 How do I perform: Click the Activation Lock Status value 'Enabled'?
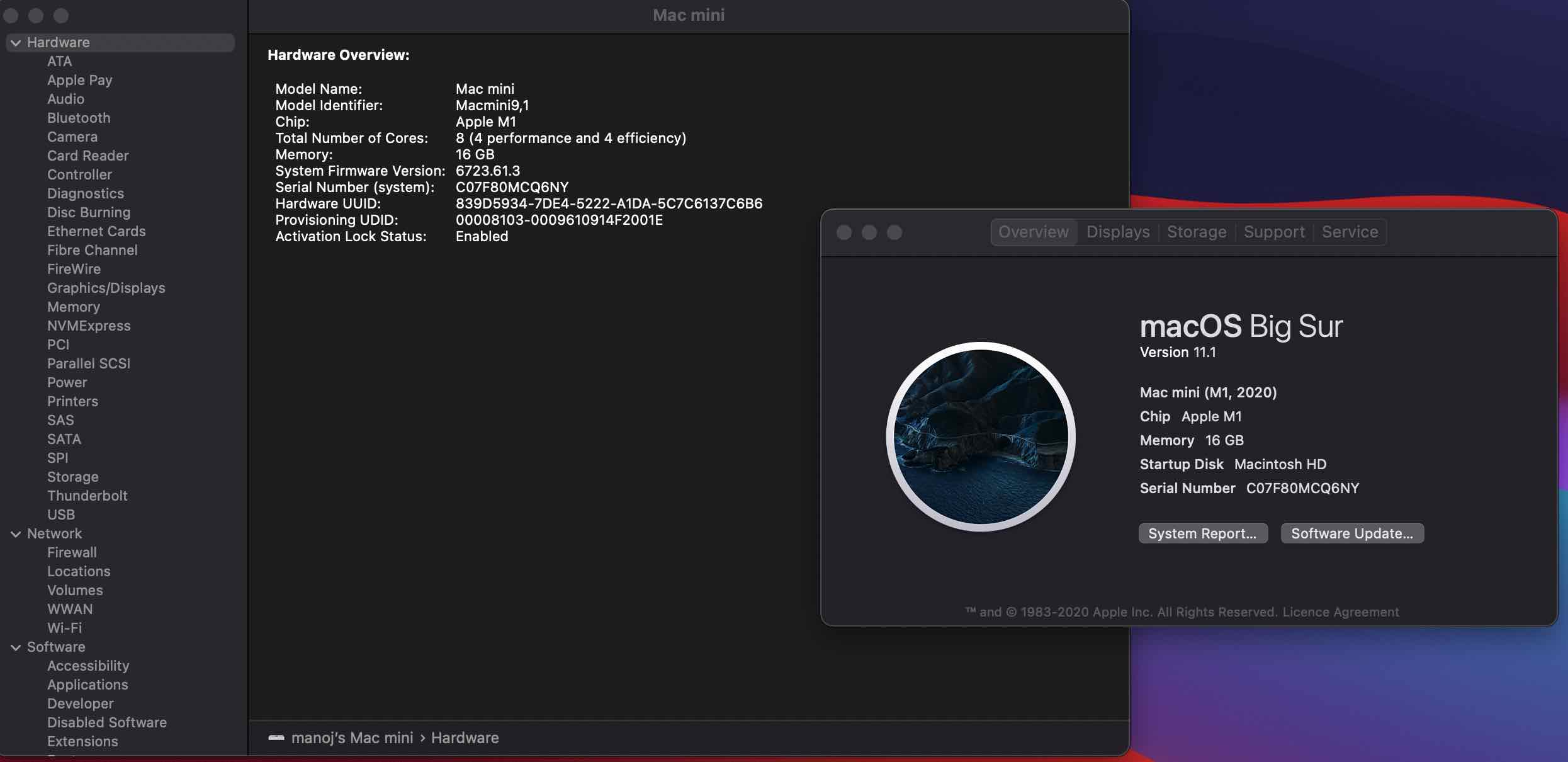(x=482, y=236)
